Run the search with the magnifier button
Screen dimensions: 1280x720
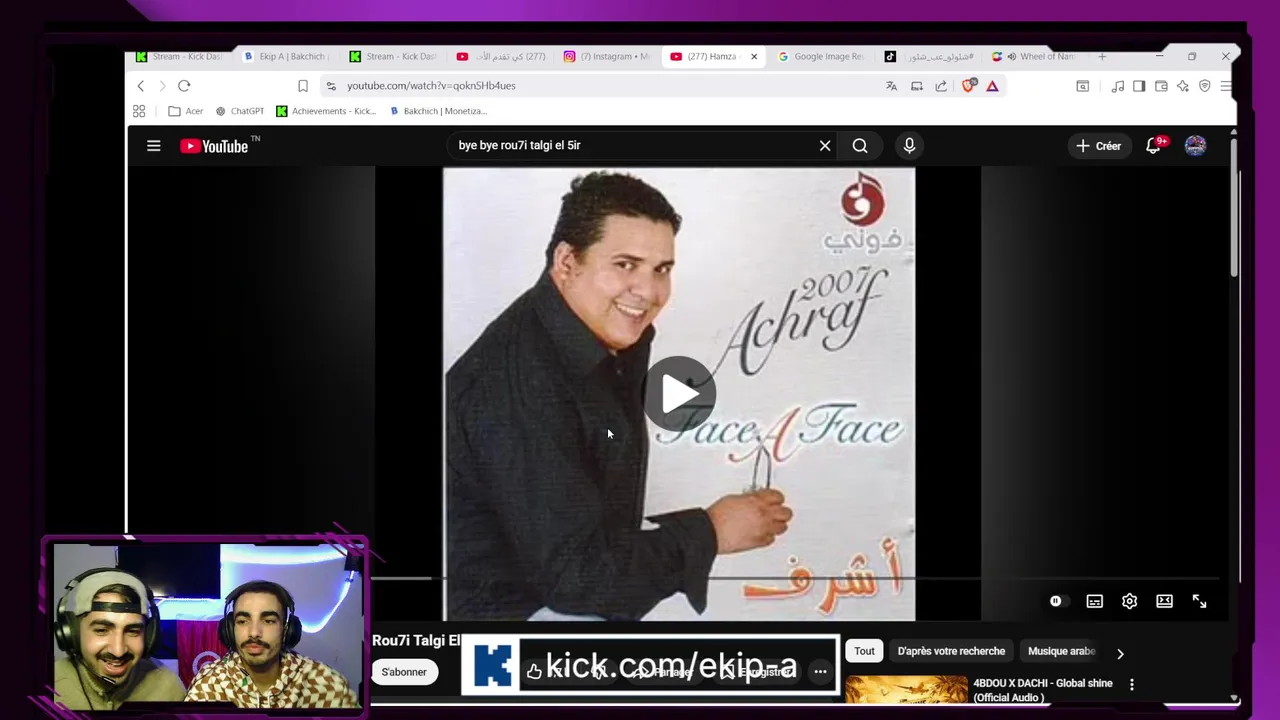[x=860, y=146]
